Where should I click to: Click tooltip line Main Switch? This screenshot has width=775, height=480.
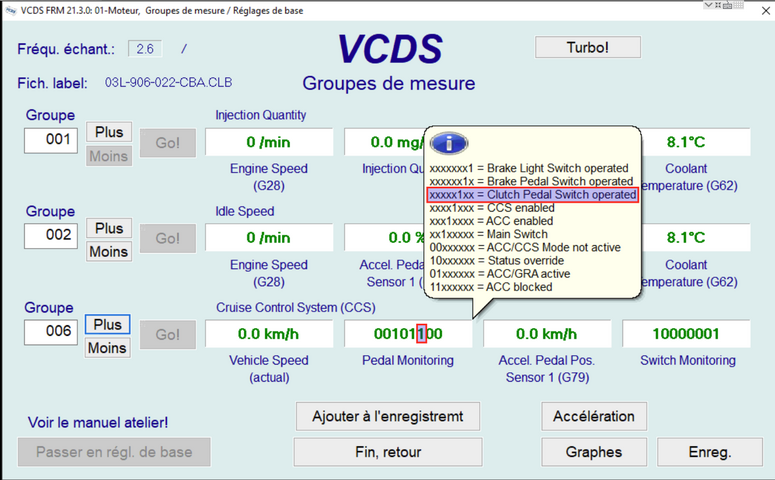click(x=488, y=234)
